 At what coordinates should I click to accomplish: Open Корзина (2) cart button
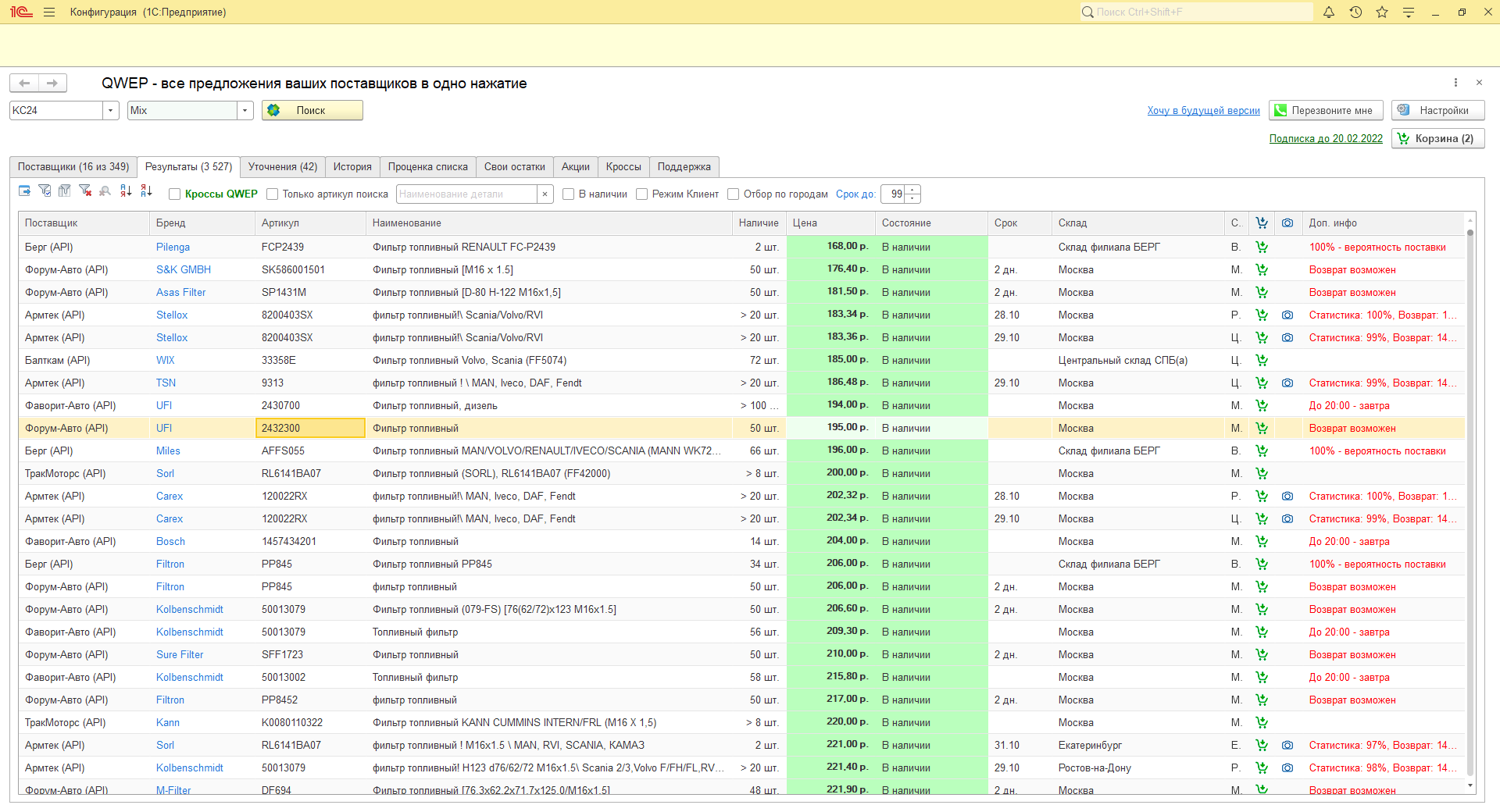coord(1438,138)
